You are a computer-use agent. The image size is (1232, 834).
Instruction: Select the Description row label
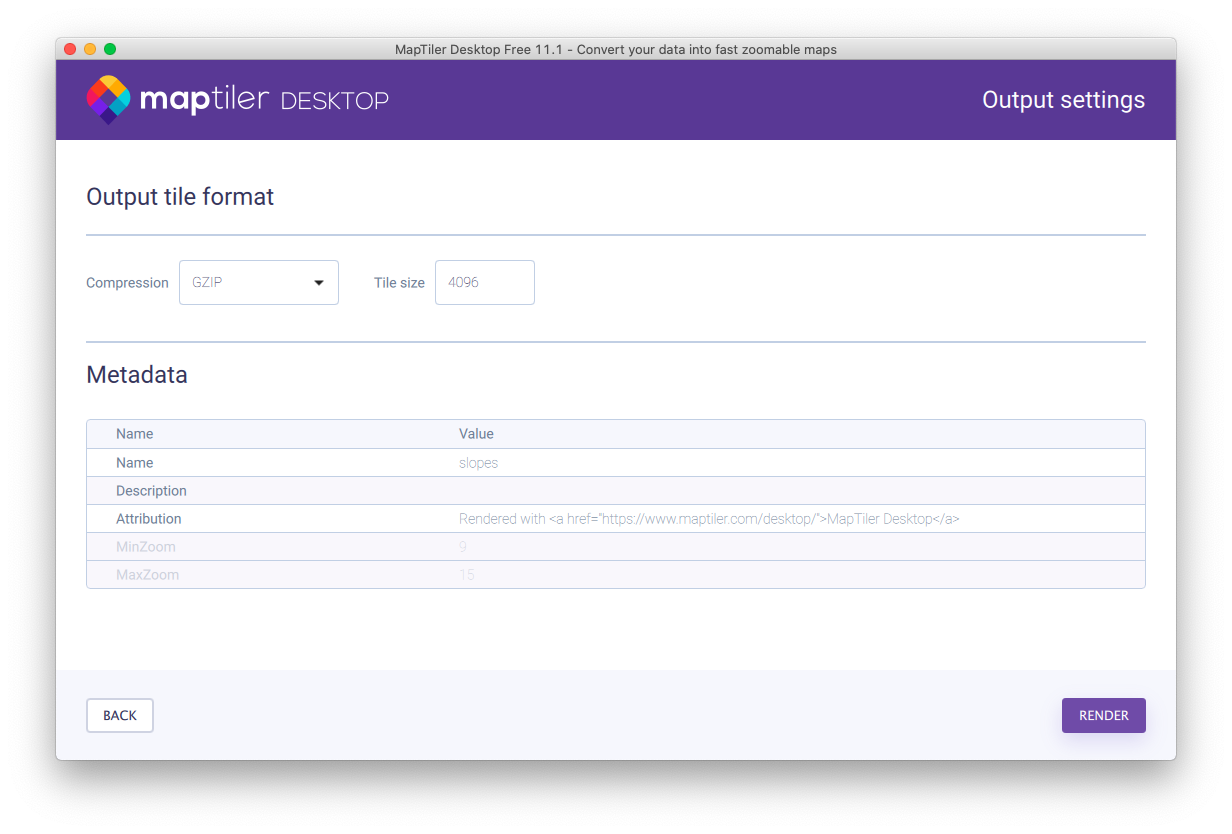[151, 491]
